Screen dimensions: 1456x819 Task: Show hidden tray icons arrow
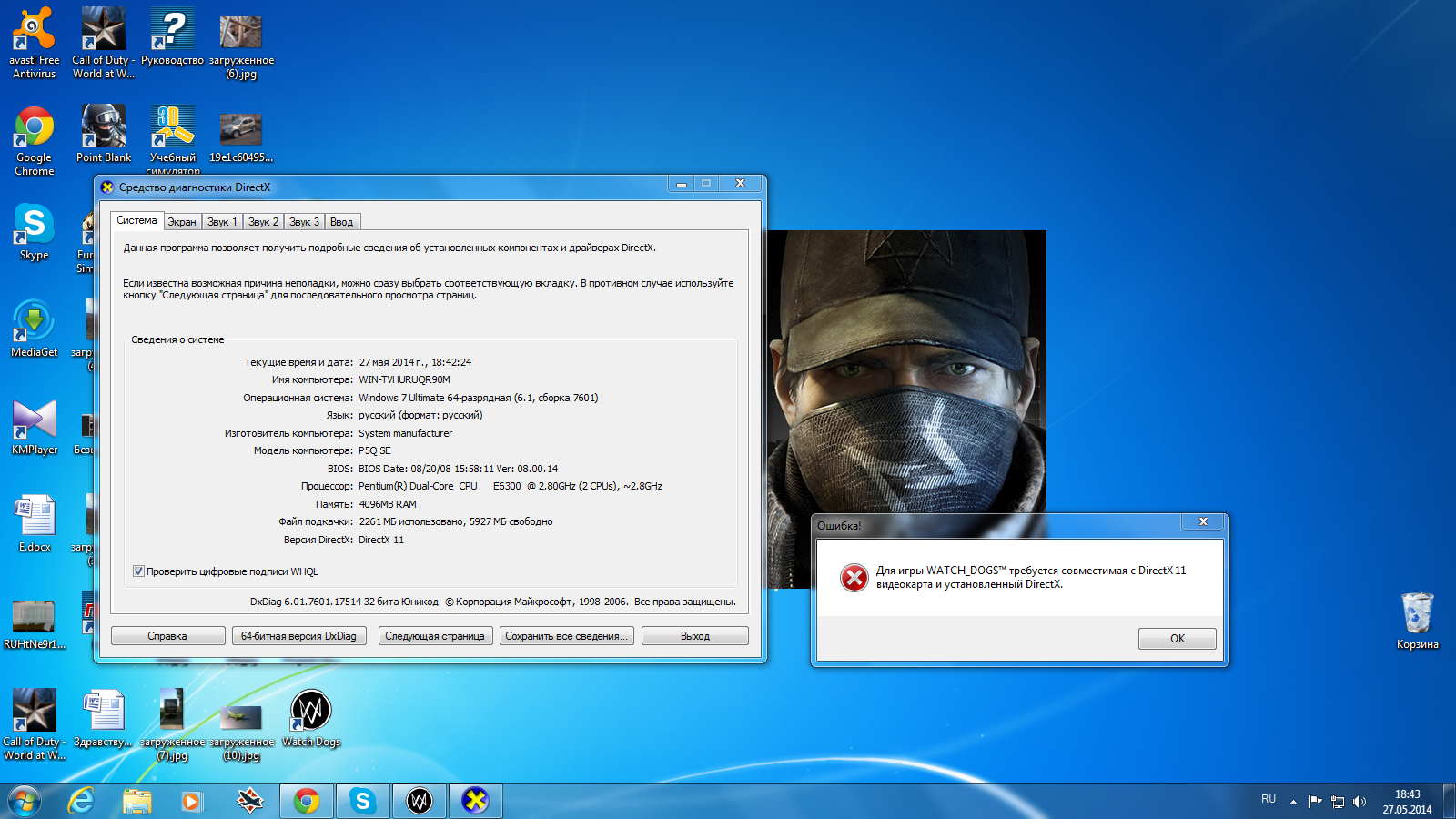tap(1293, 802)
